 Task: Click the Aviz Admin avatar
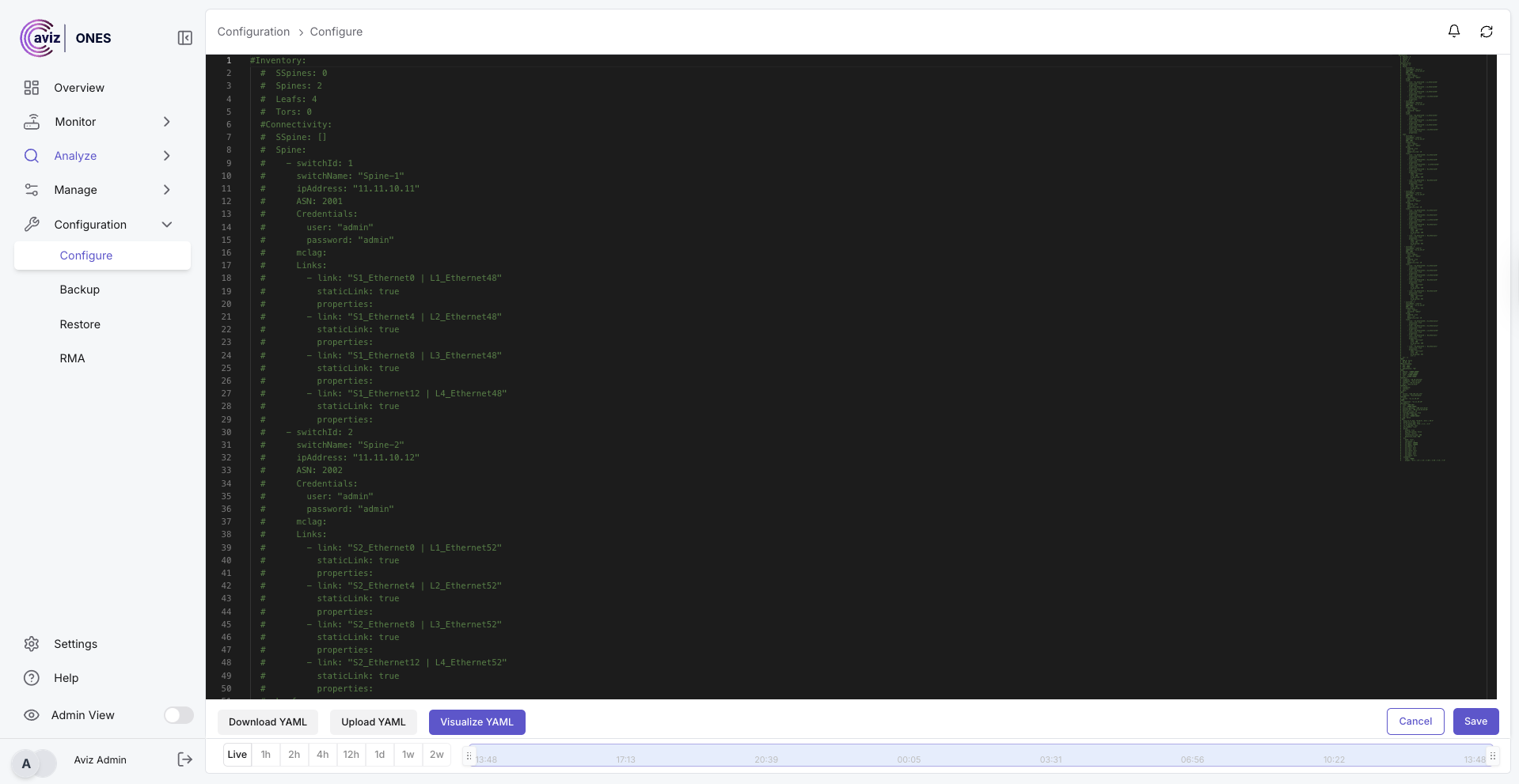[26, 763]
